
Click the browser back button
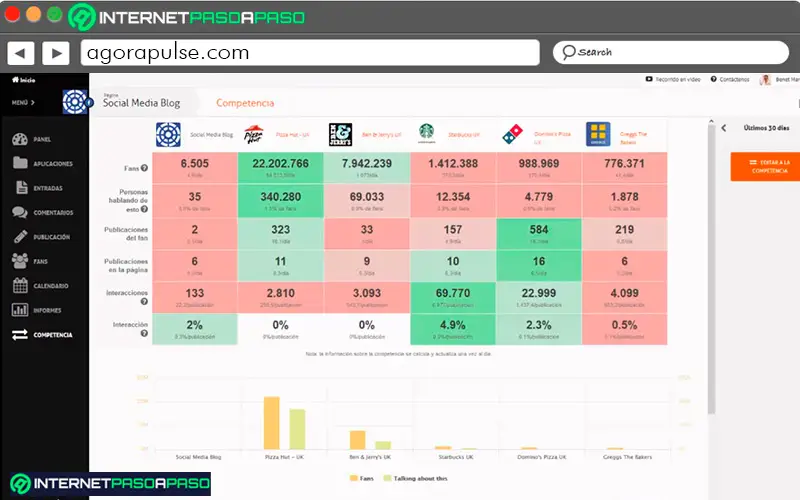click(x=20, y=53)
